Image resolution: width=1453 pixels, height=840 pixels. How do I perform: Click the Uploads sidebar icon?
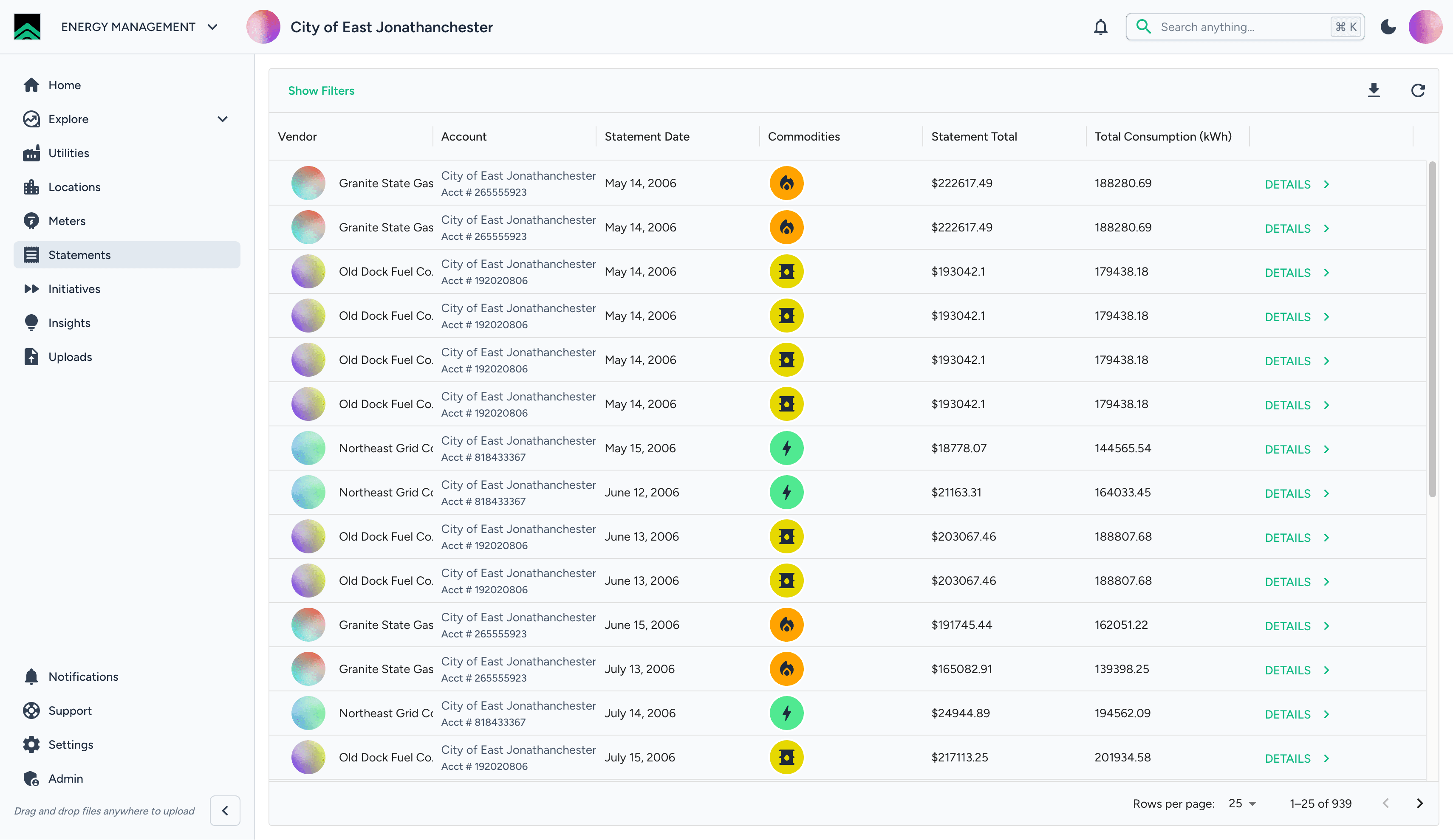(x=31, y=357)
